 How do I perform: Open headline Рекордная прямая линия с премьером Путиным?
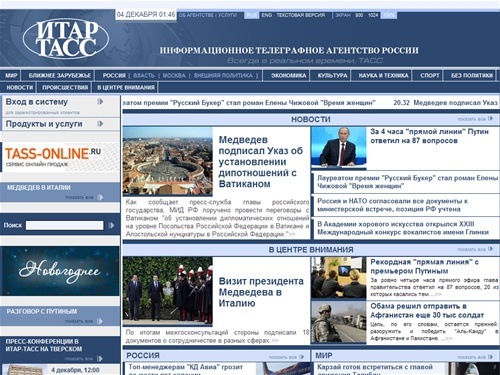pyautogui.click(x=424, y=266)
